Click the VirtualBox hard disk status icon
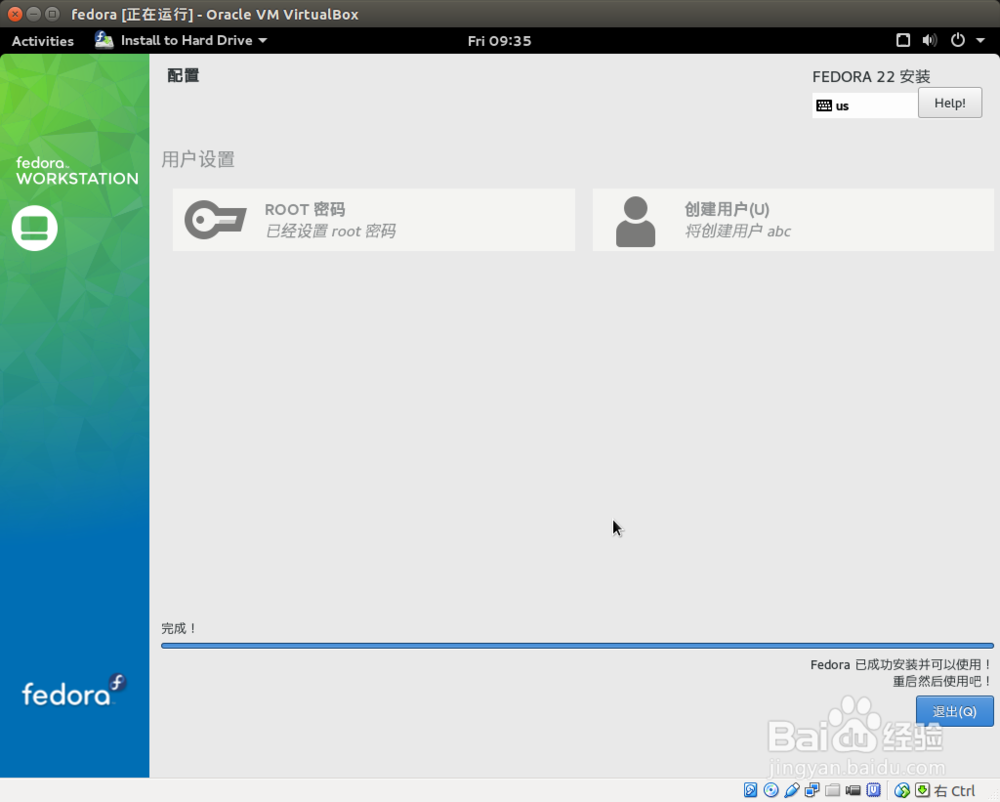The width and height of the screenshot is (1000, 802). pyautogui.click(x=750, y=791)
